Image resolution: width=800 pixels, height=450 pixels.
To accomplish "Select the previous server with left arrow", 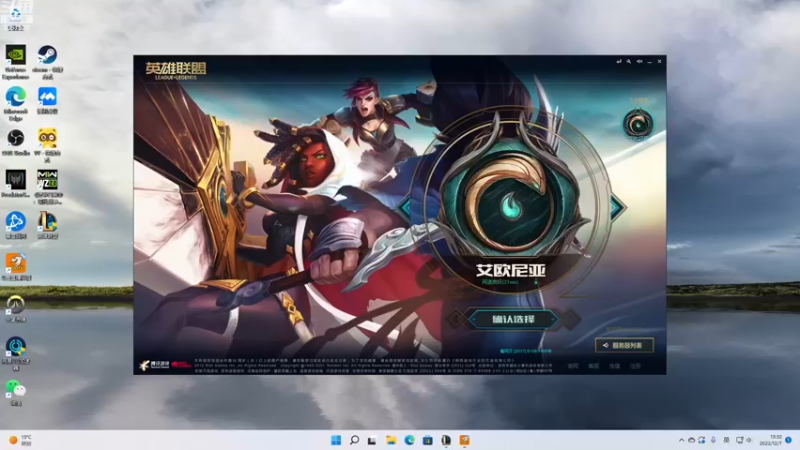I will coord(406,207).
